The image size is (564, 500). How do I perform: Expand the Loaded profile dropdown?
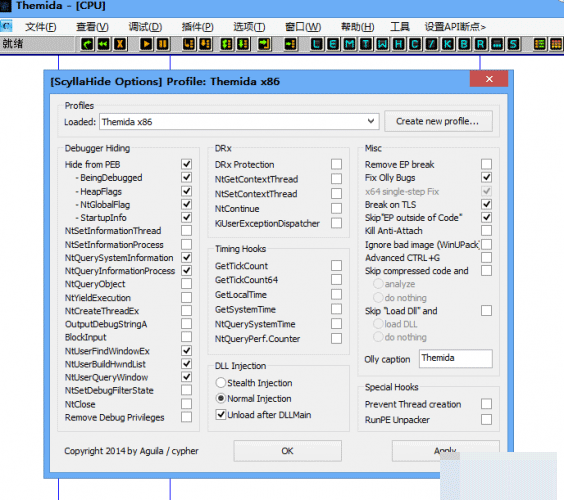pos(371,122)
